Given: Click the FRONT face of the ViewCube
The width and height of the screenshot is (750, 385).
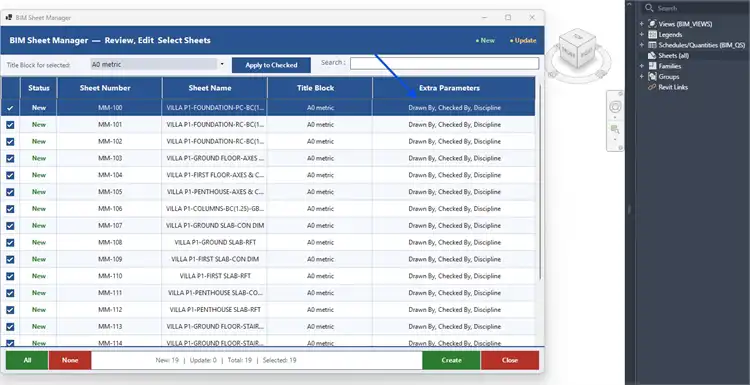Looking at the screenshot, I should tap(569, 51).
